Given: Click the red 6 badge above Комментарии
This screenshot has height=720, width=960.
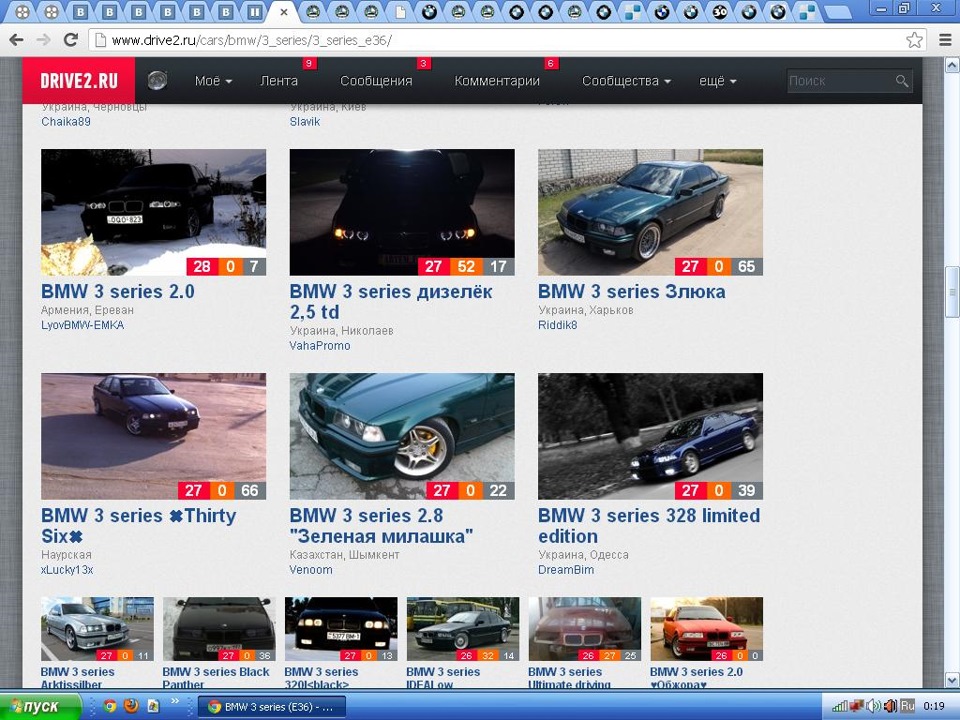Looking at the screenshot, I should click(551, 63).
